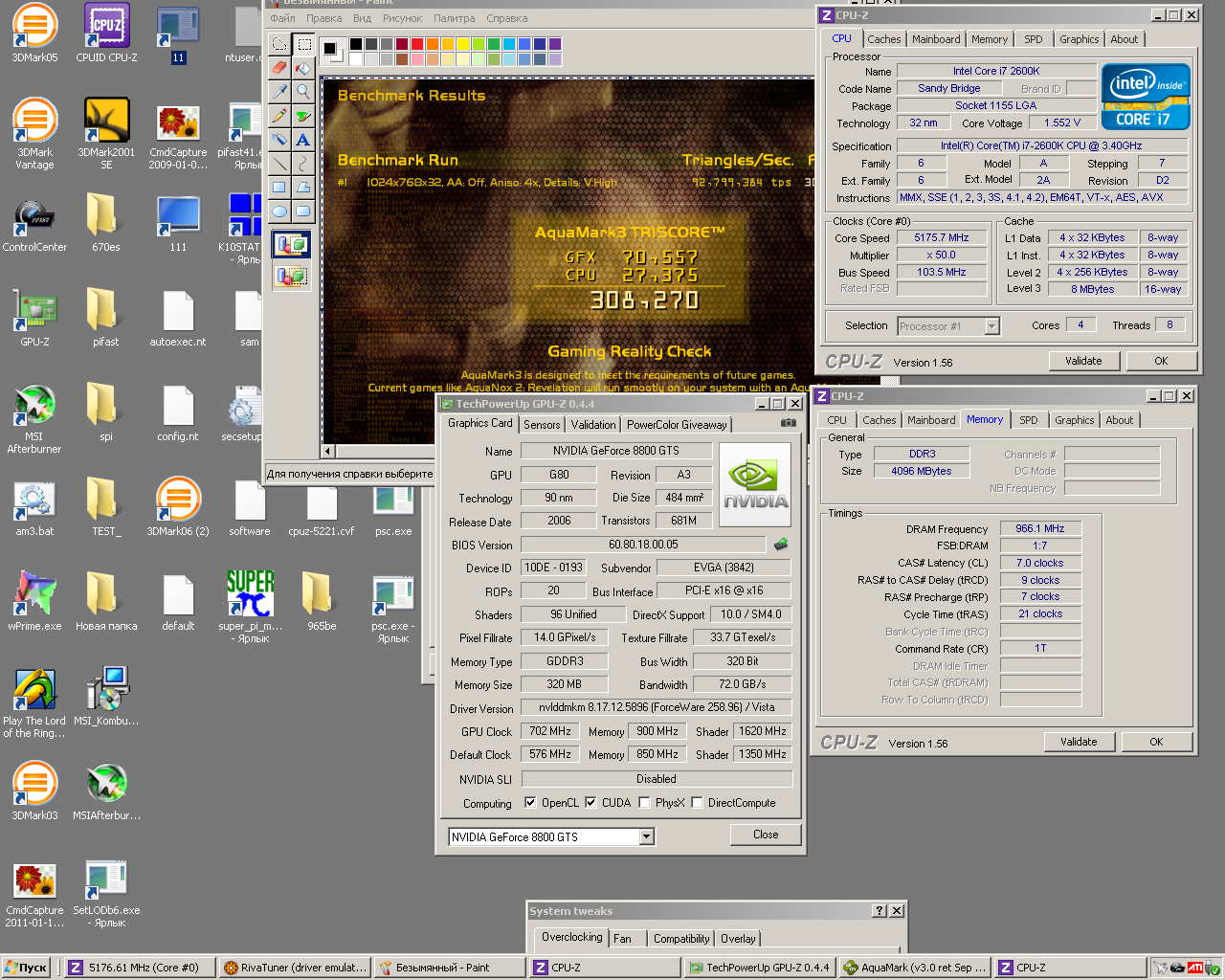Viewport: 1225px width, 980px height.
Task: Switch to the Validation tab in GPU-Z
Action: (593, 425)
